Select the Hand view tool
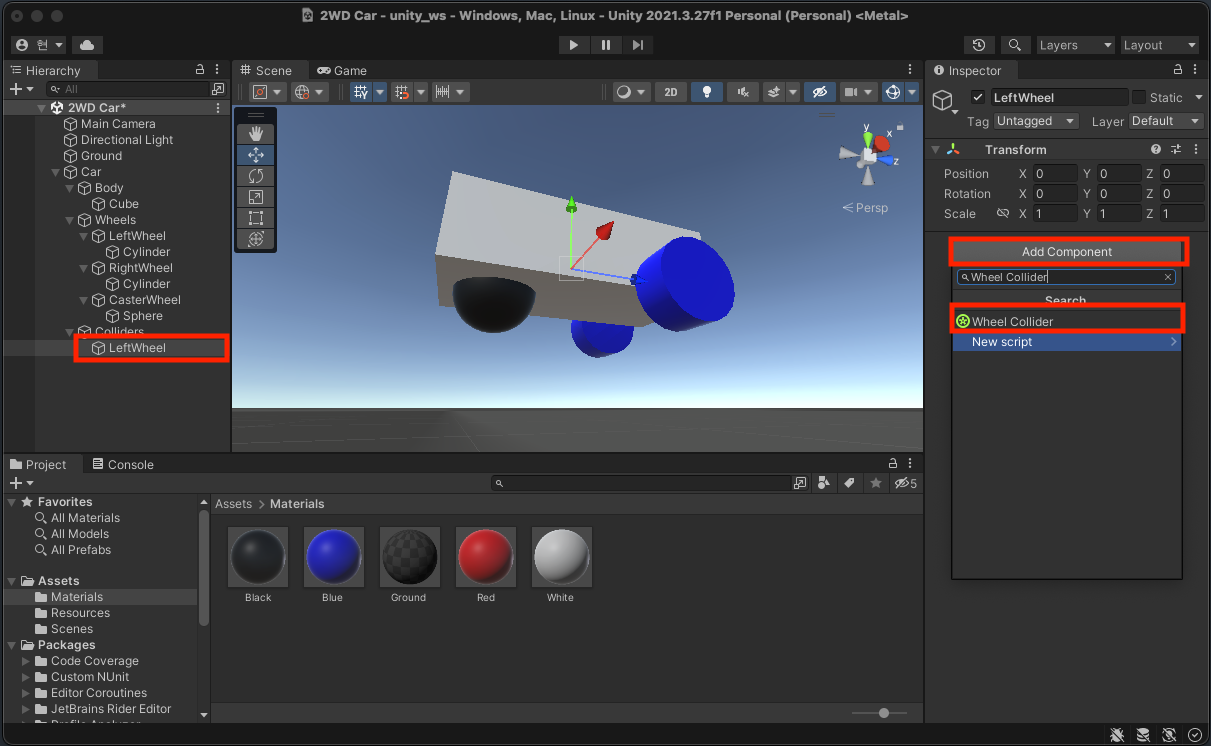 [255, 133]
